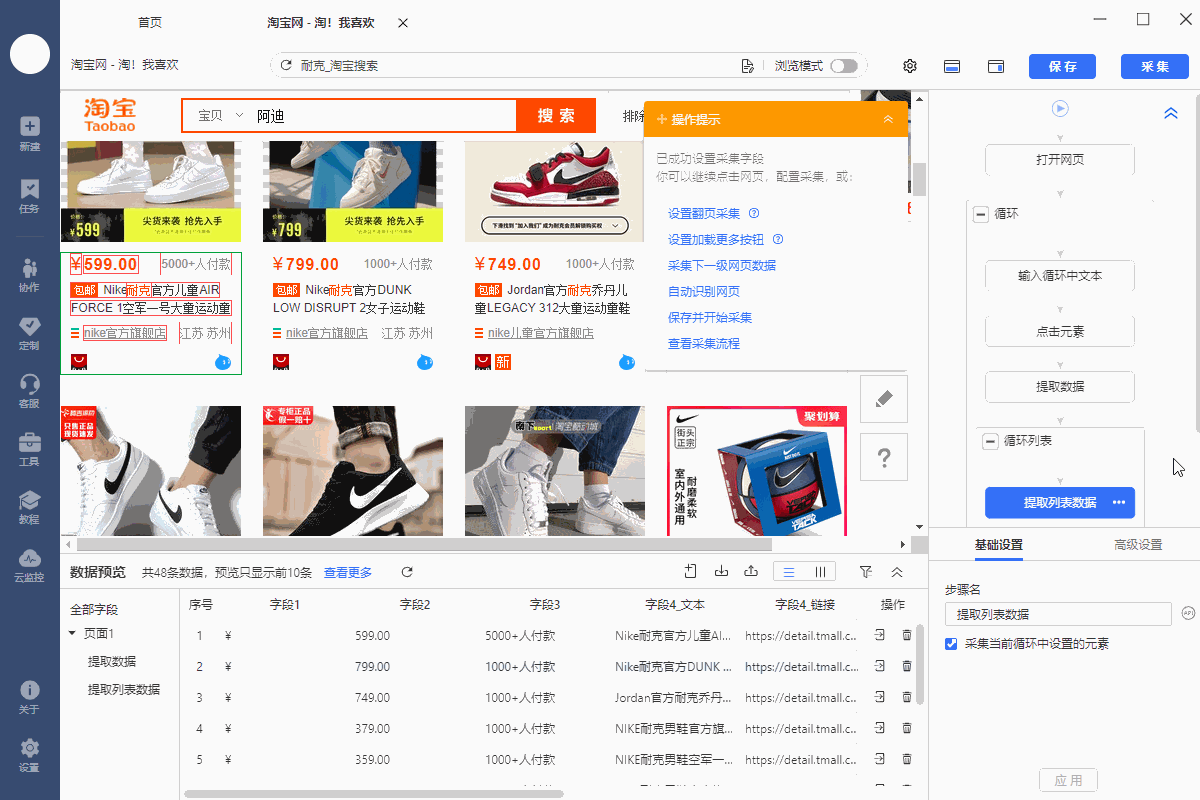Switch to the 首页 tab

coord(149,22)
